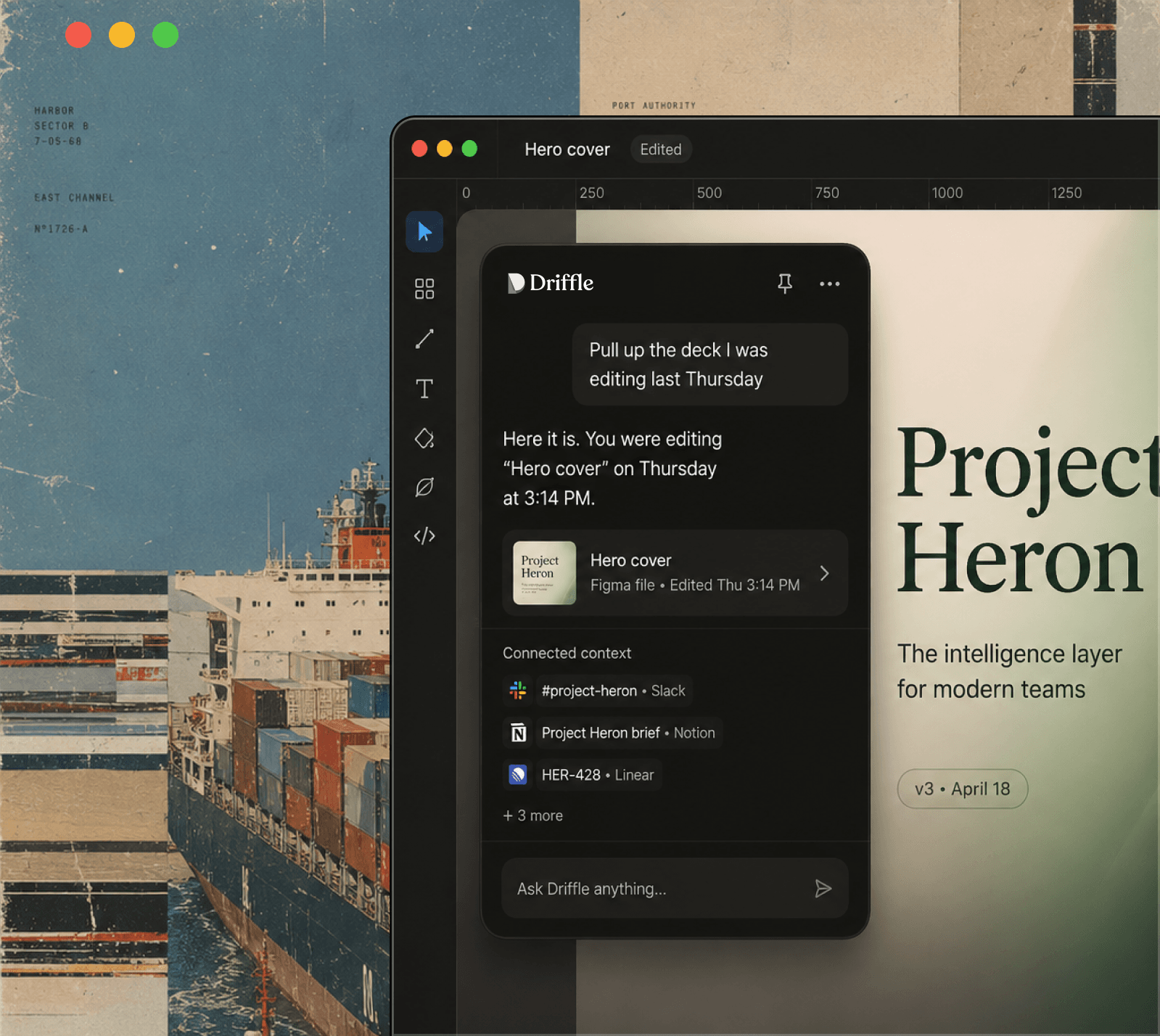Open the Driffle more options menu
Viewport: 1160px width, 1036px height.
tap(829, 284)
